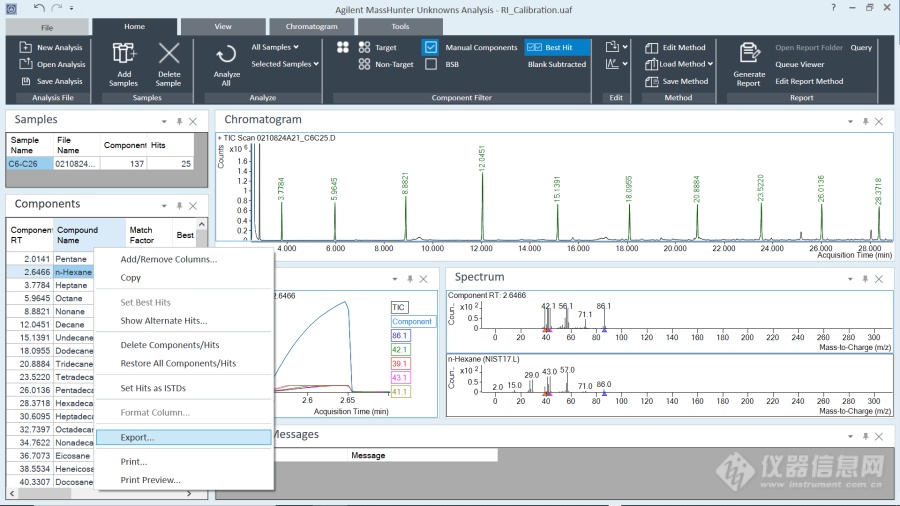The width and height of the screenshot is (900, 506).
Task: Pin the Samples panel
Action: tap(179, 121)
